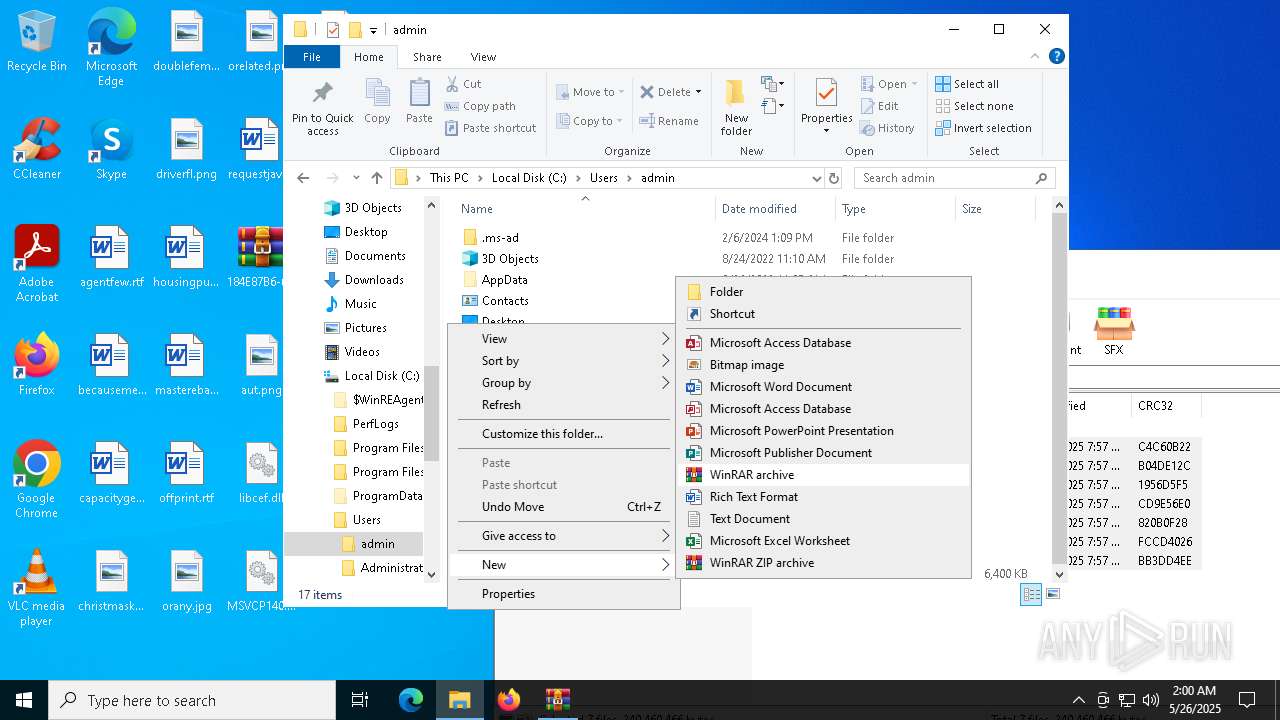The image size is (1280, 720).
Task: Open the Open button dropdown arrow
Action: click(x=912, y=84)
